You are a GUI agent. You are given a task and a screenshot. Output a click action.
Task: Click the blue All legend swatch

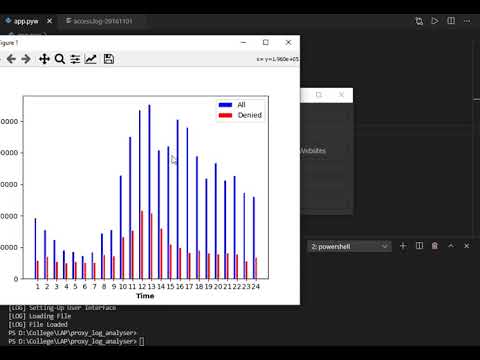(225, 105)
